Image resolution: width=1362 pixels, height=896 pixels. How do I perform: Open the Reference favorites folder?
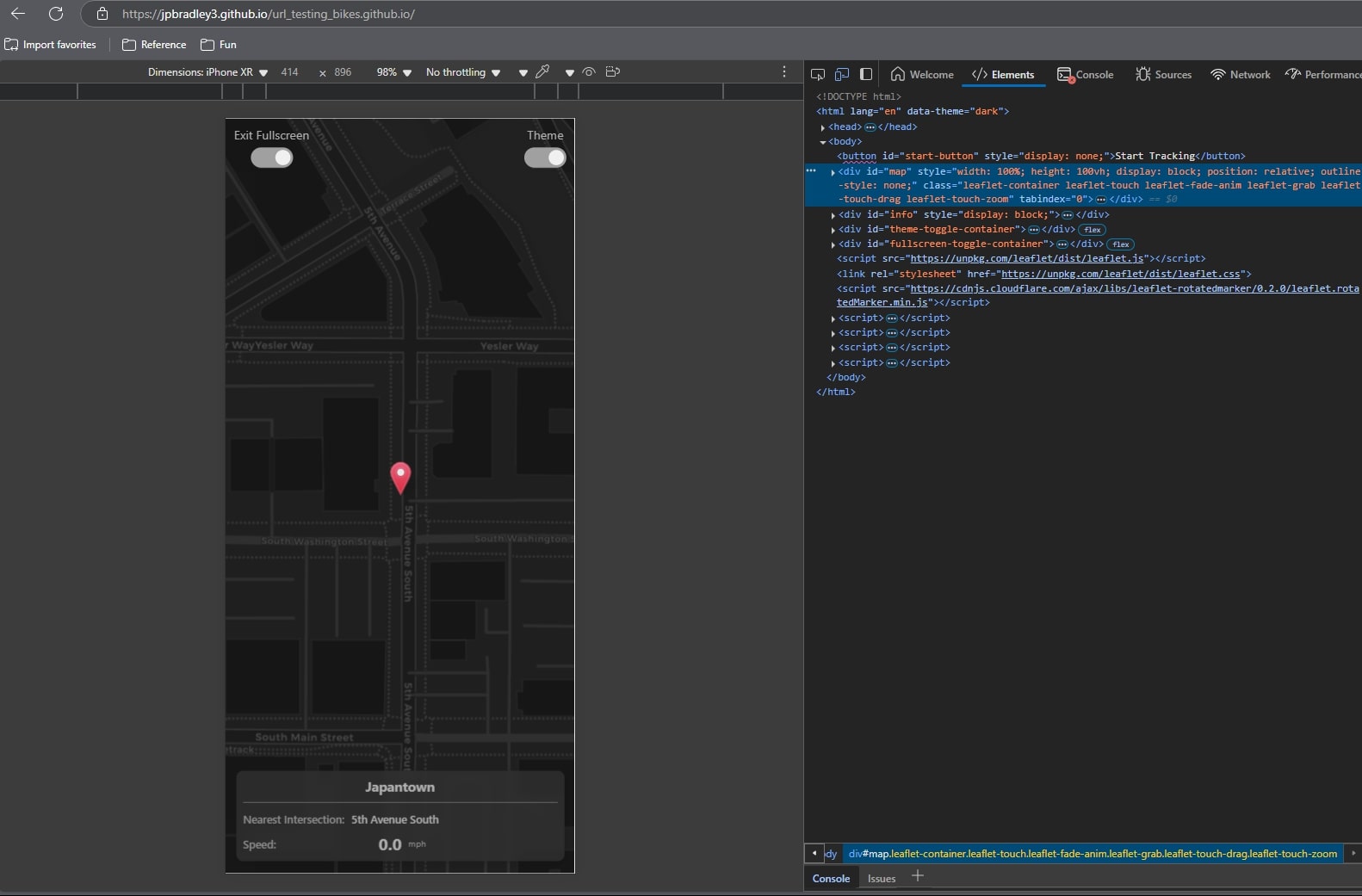point(154,45)
